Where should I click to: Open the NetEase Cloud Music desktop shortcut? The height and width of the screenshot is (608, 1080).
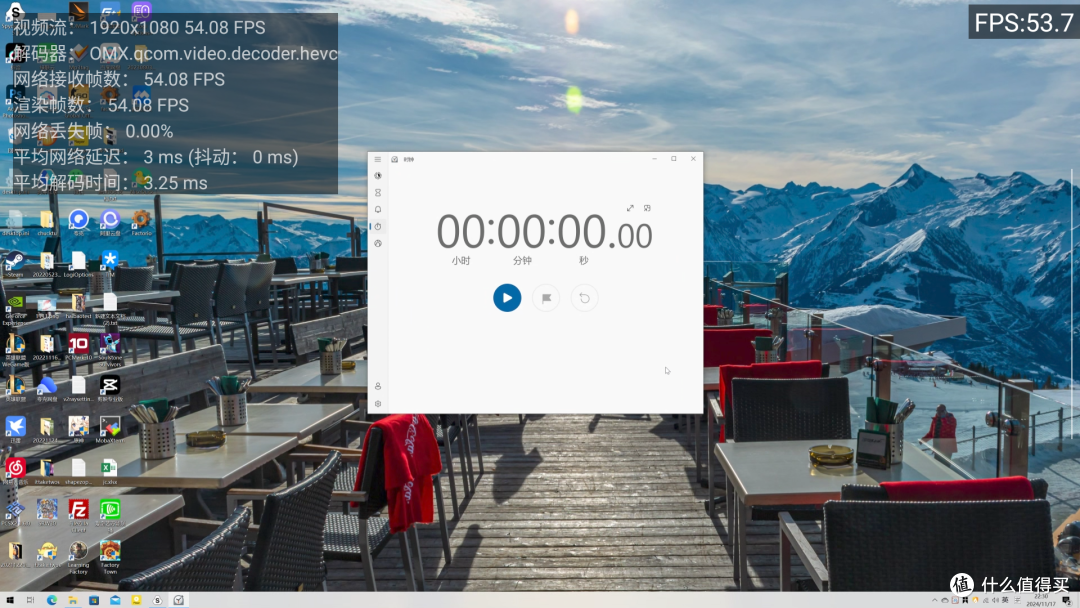click(x=14, y=472)
